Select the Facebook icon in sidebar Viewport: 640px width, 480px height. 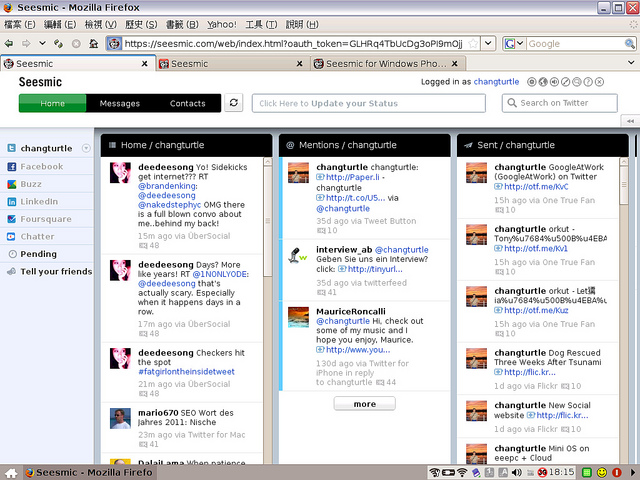12,167
